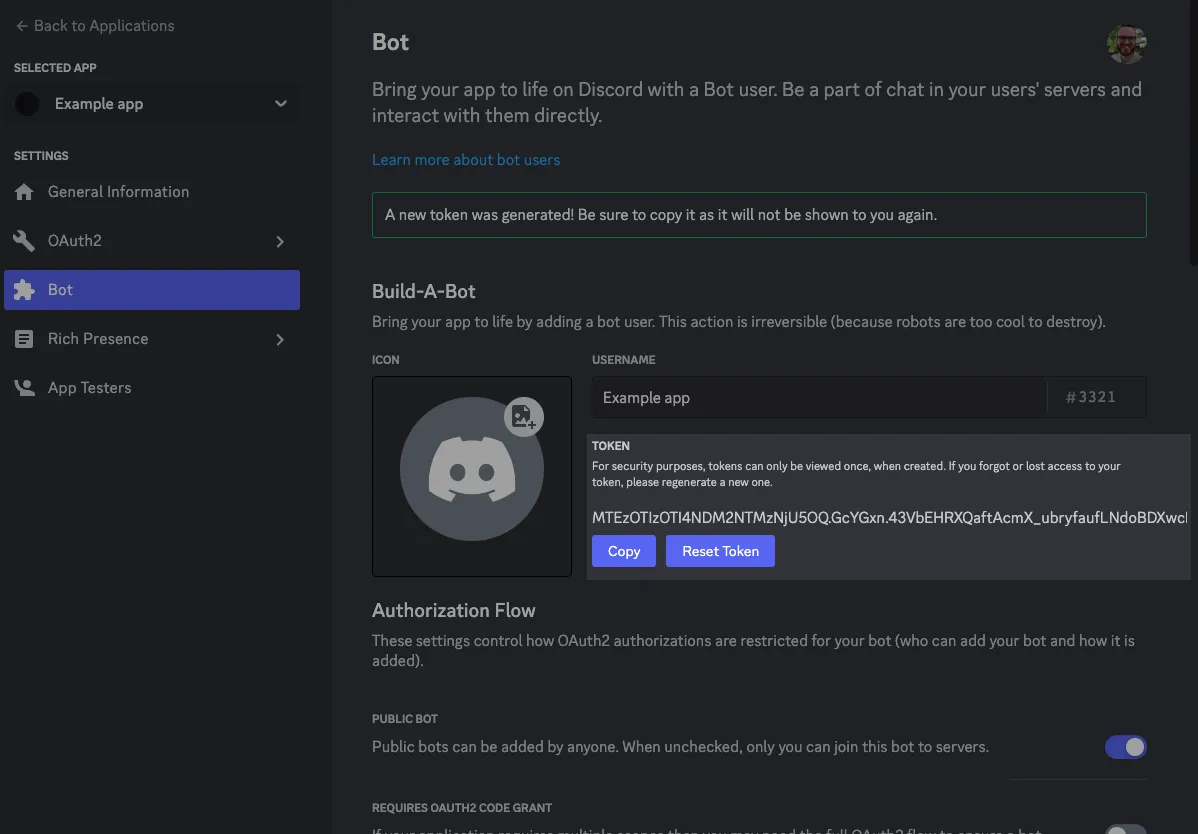The image size is (1198, 834).
Task: Click the General Information home icon
Action: [25, 192]
